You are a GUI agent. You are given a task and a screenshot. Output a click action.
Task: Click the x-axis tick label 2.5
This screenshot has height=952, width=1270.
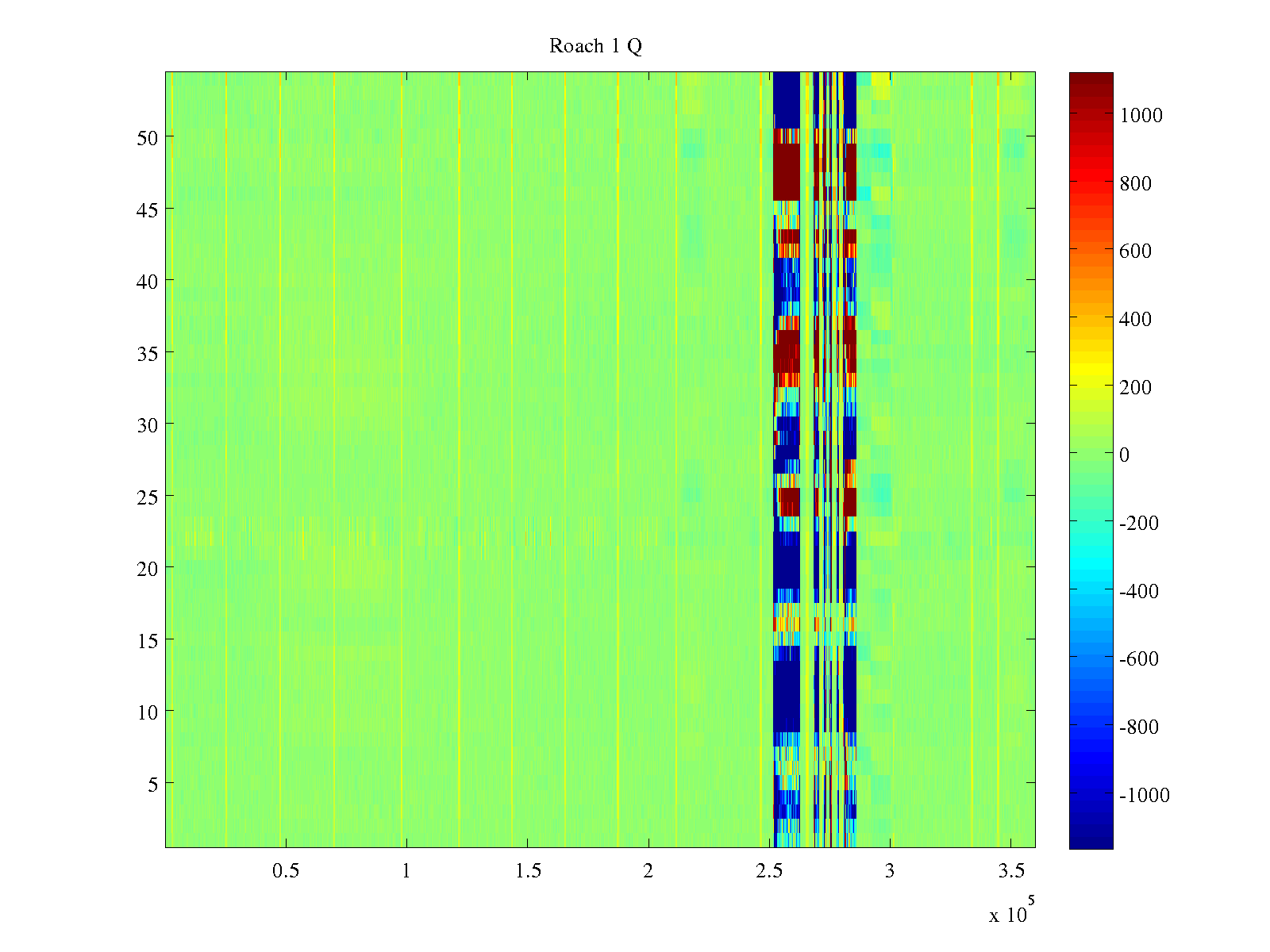pos(769,871)
